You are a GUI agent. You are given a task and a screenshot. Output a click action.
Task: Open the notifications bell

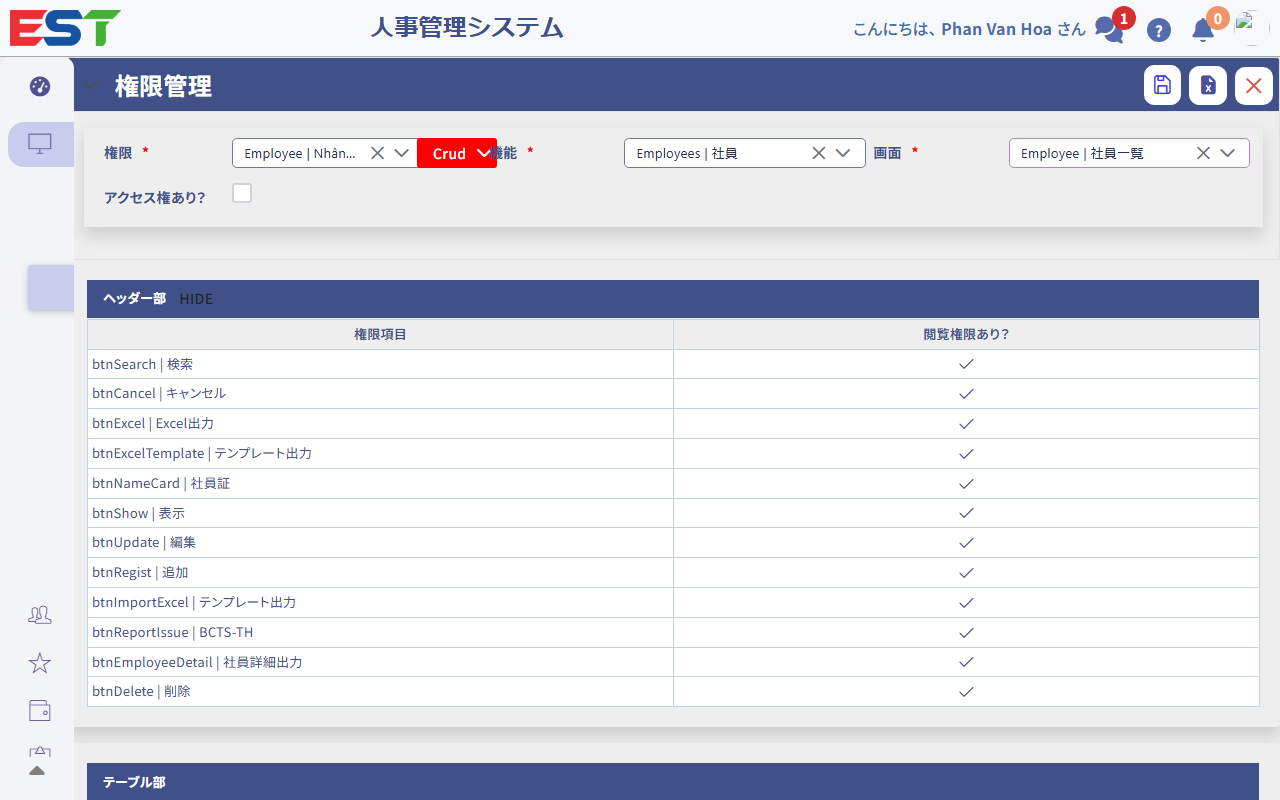[1203, 30]
